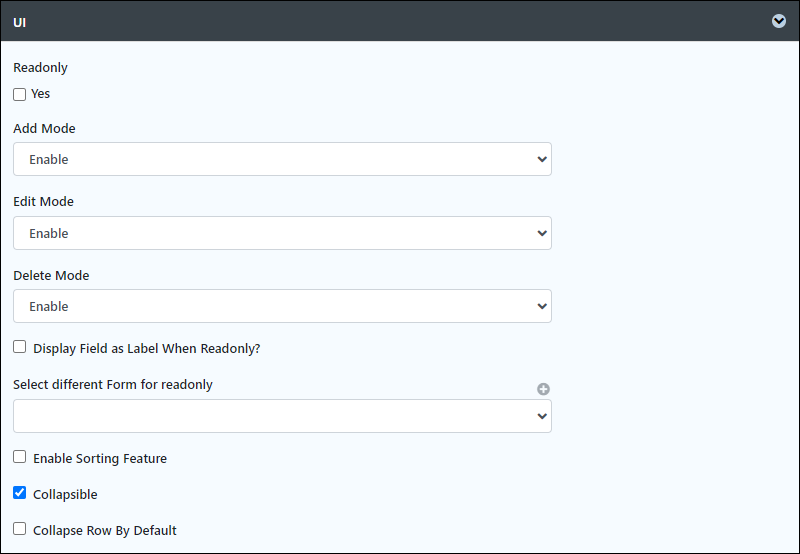The height and width of the screenshot is (554, 800).
Task: Click the 'Delete Mode' field label
Action: [x=51, y=275]
